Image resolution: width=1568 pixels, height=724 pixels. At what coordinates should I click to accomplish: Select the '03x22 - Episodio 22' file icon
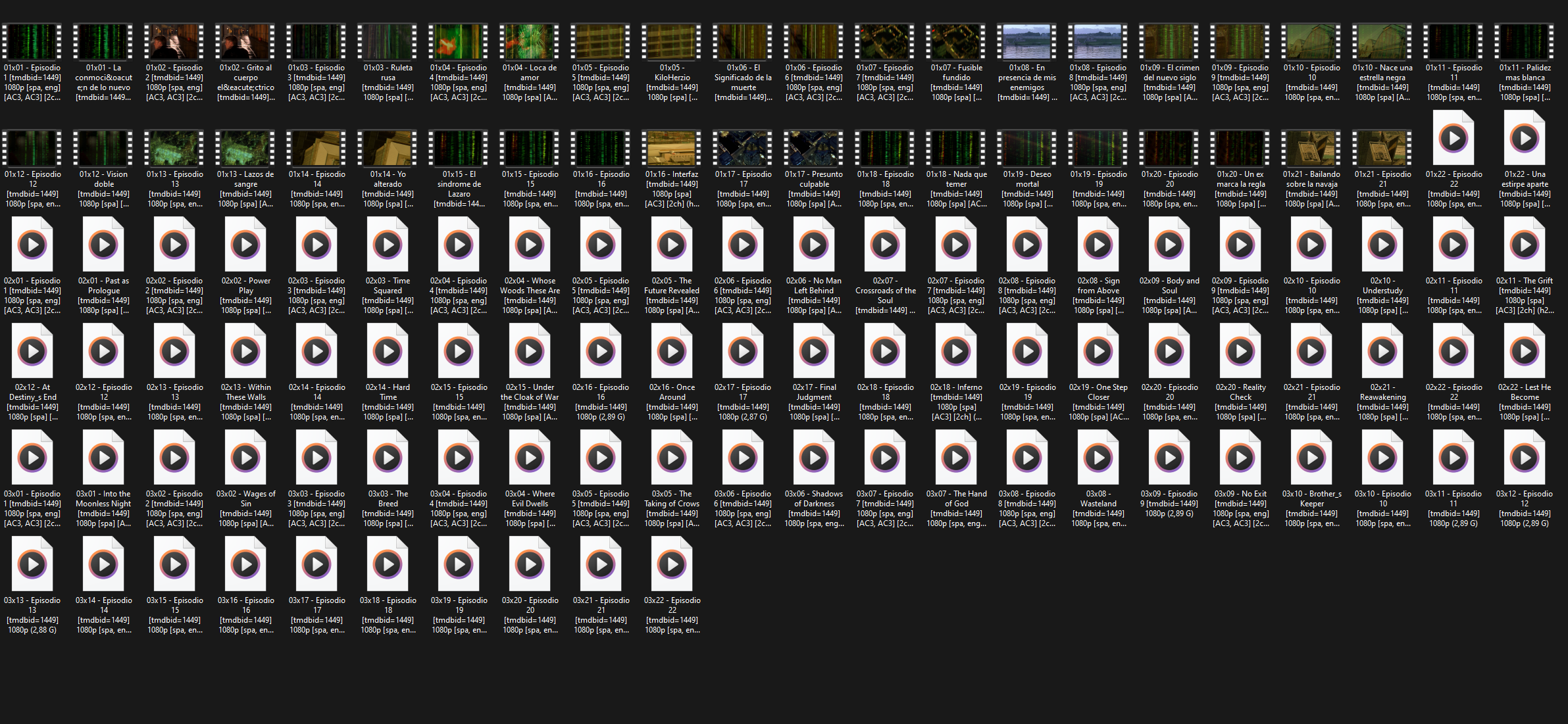[x=672, y=564]
